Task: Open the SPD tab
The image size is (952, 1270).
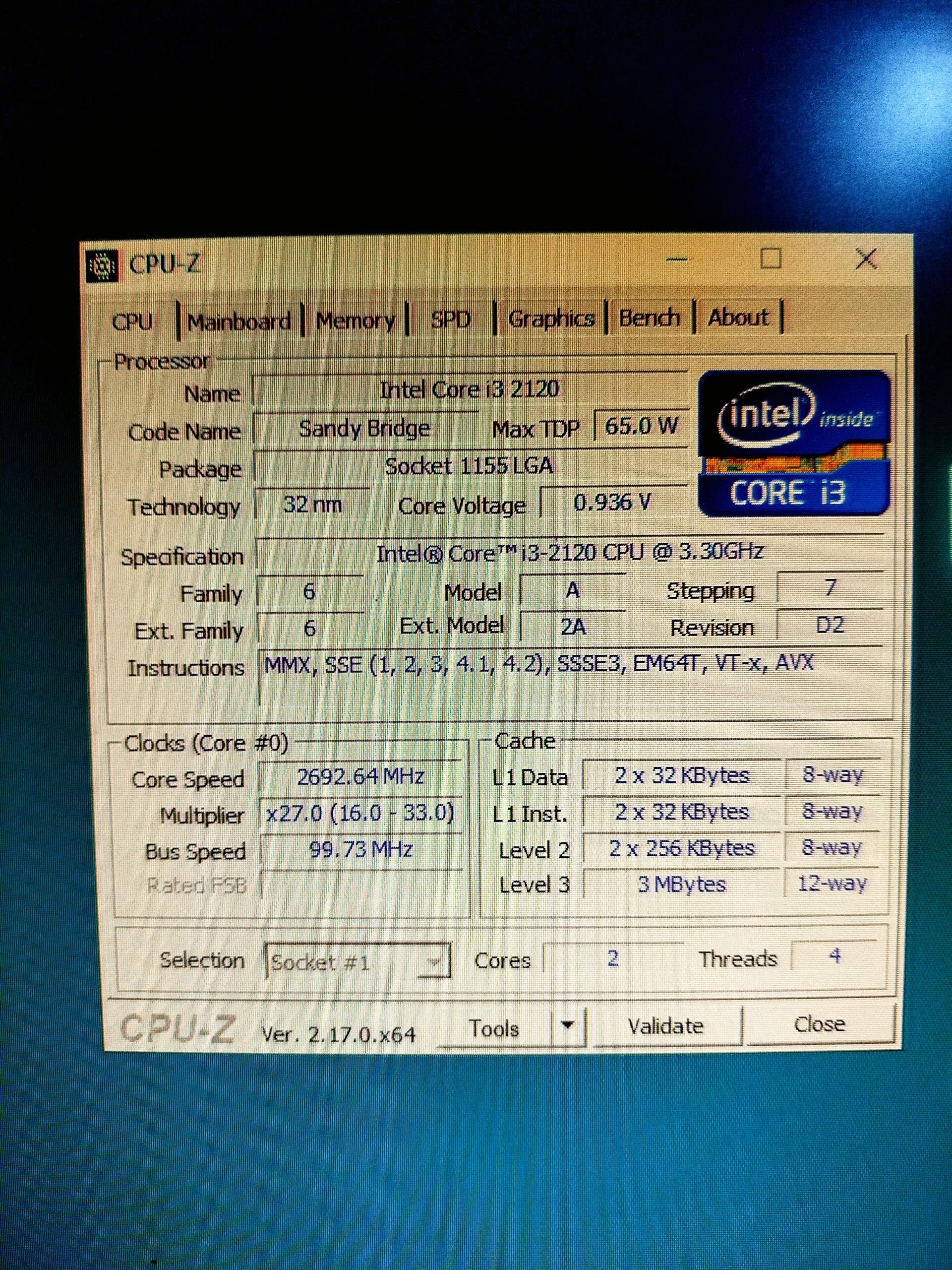Action: [450, 319]
